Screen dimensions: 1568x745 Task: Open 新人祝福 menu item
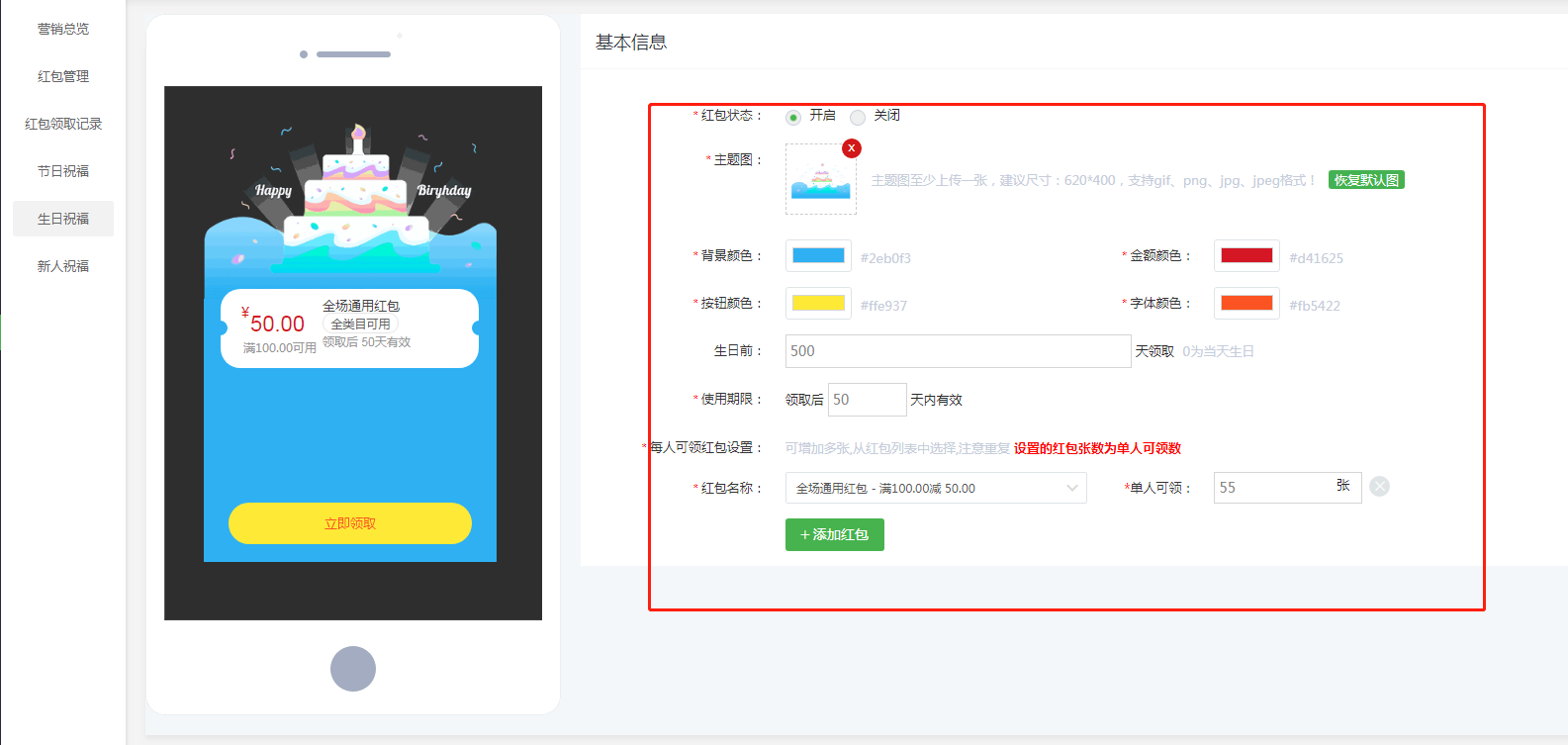(63, 266)
